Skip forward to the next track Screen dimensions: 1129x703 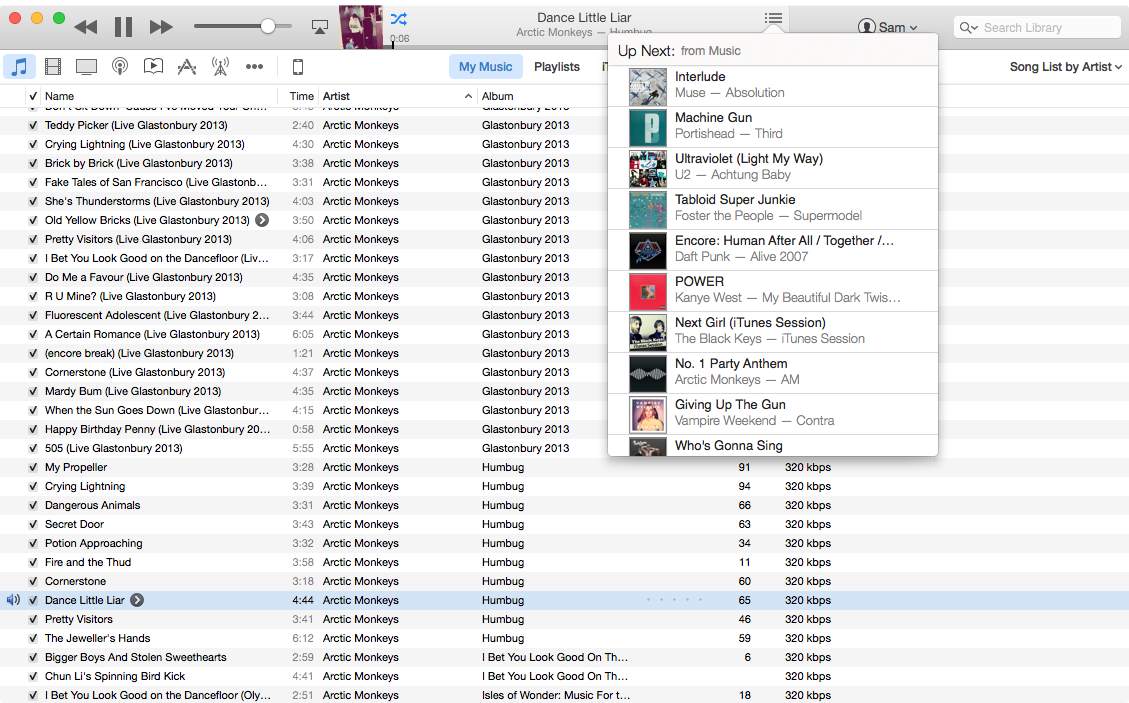pyautogui.click(x=161, y=27)
